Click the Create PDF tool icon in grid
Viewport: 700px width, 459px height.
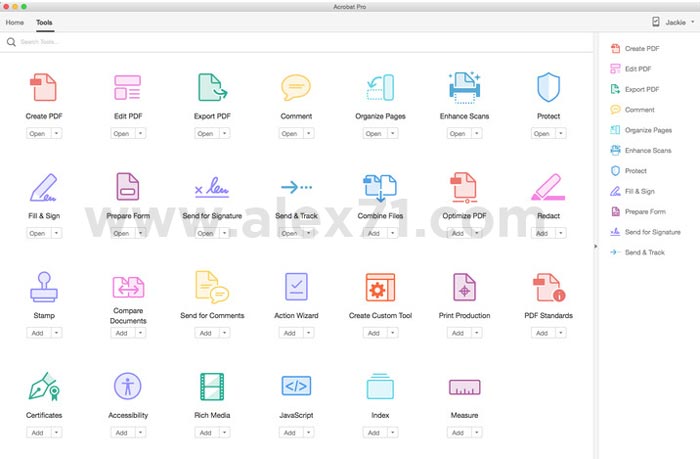43,87
